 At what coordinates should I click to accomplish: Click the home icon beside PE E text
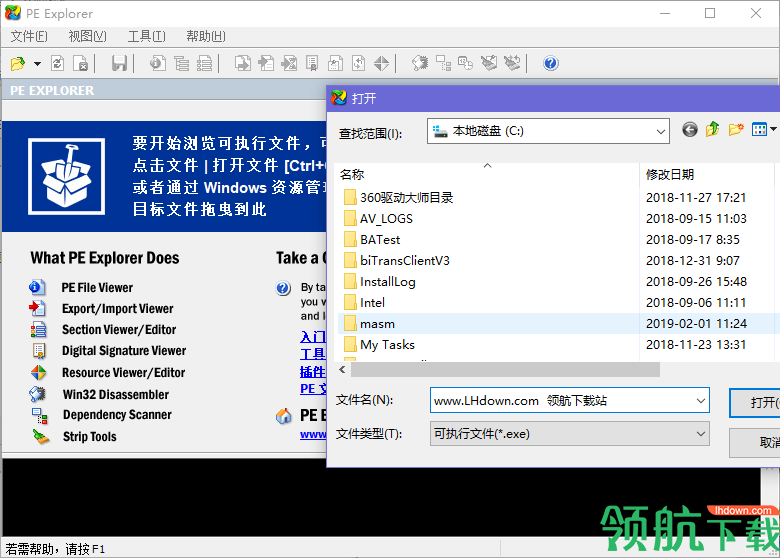click(x=284, y=416)
